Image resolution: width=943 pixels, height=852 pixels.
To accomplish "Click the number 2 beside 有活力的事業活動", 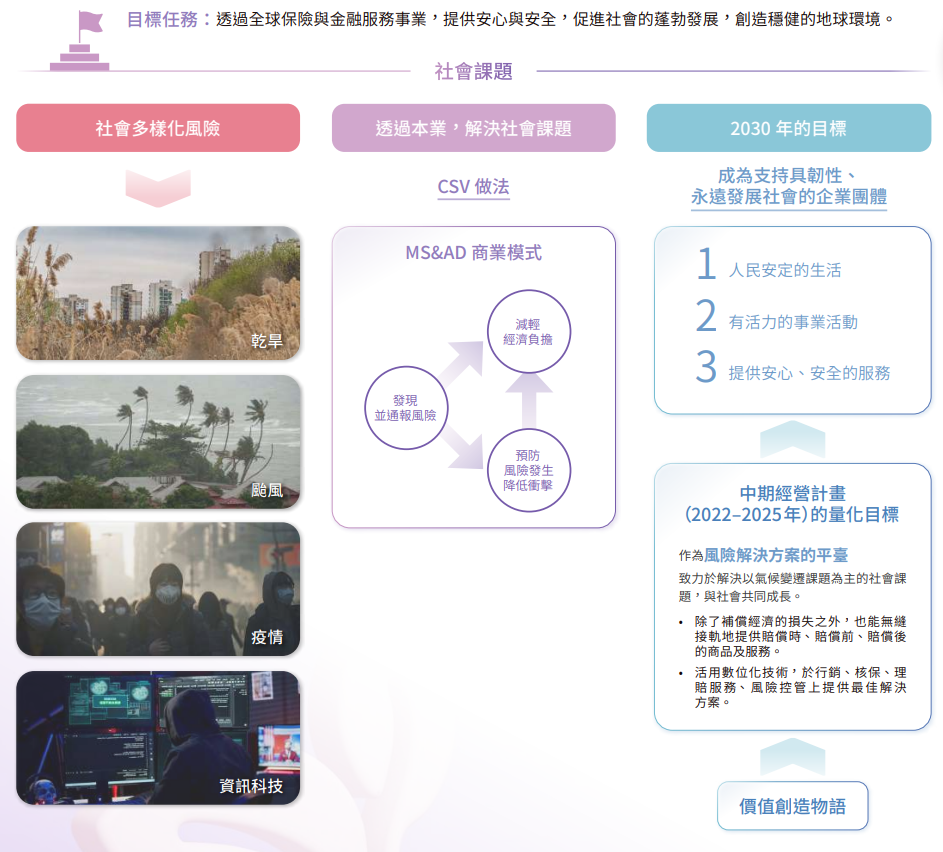I will [x=706, y=318].
